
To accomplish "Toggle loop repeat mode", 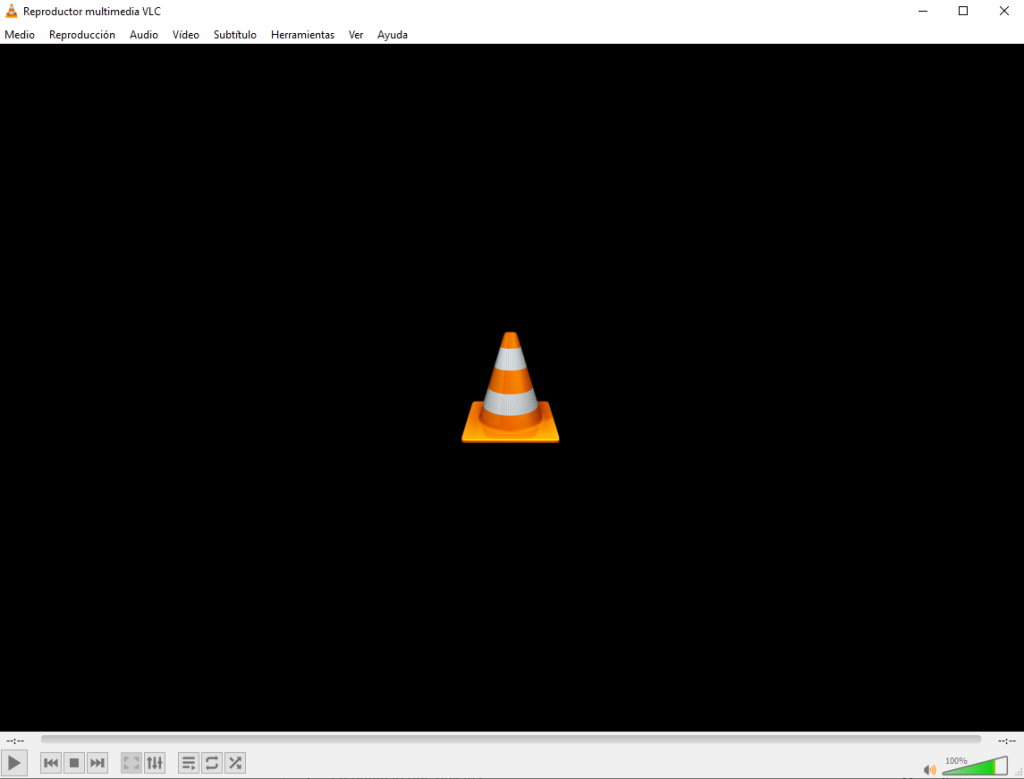I will [211, 763].
